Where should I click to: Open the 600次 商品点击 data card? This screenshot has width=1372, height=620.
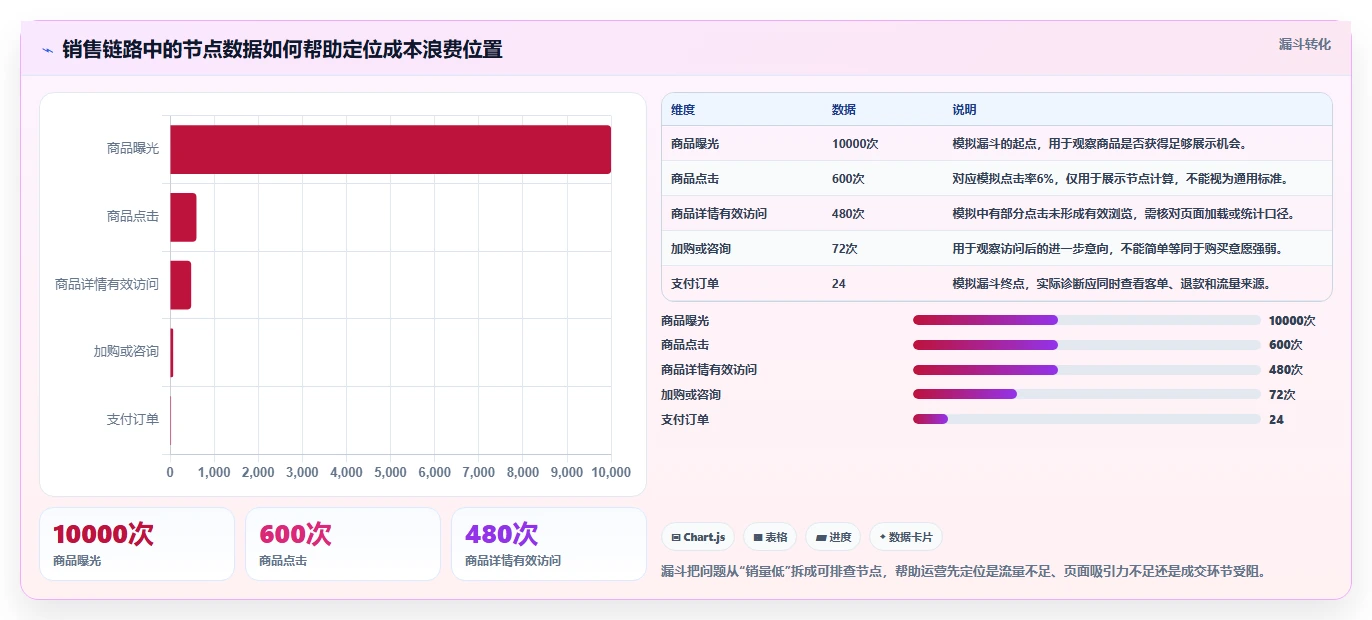coord(343,544)
